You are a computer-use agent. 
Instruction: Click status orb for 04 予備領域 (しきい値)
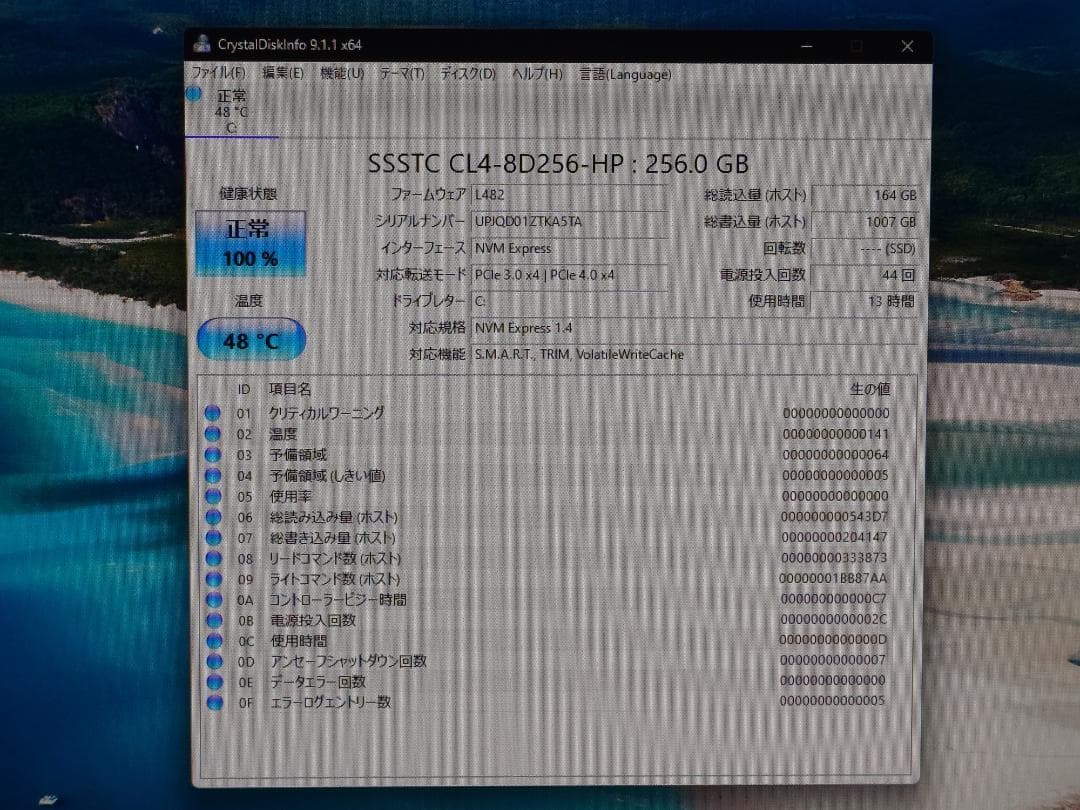(213, 475)
